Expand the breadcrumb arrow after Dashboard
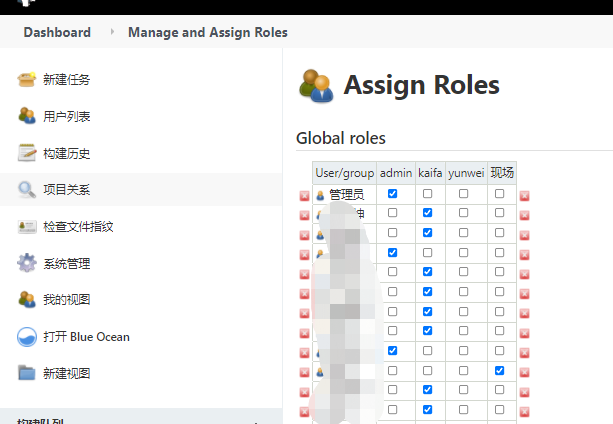Viewport: 613px width, 424px height. 112,32
